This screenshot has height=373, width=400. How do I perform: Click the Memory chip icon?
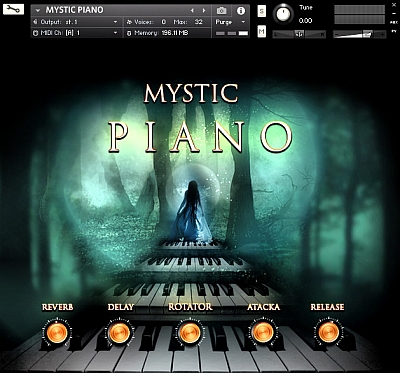(x=129, y=33)
